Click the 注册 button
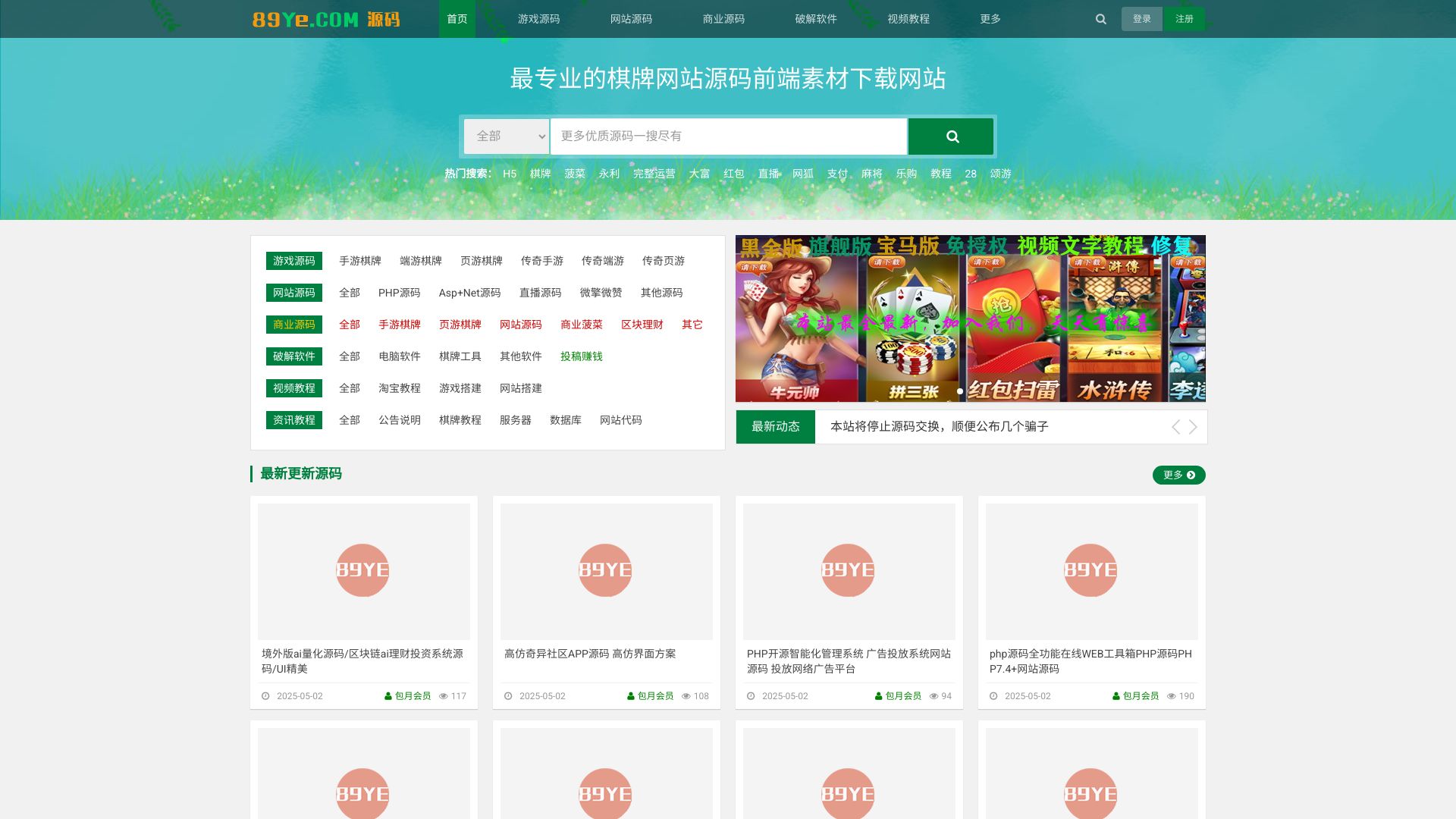The image size is (1456, 819). (x=1185, y=19)
